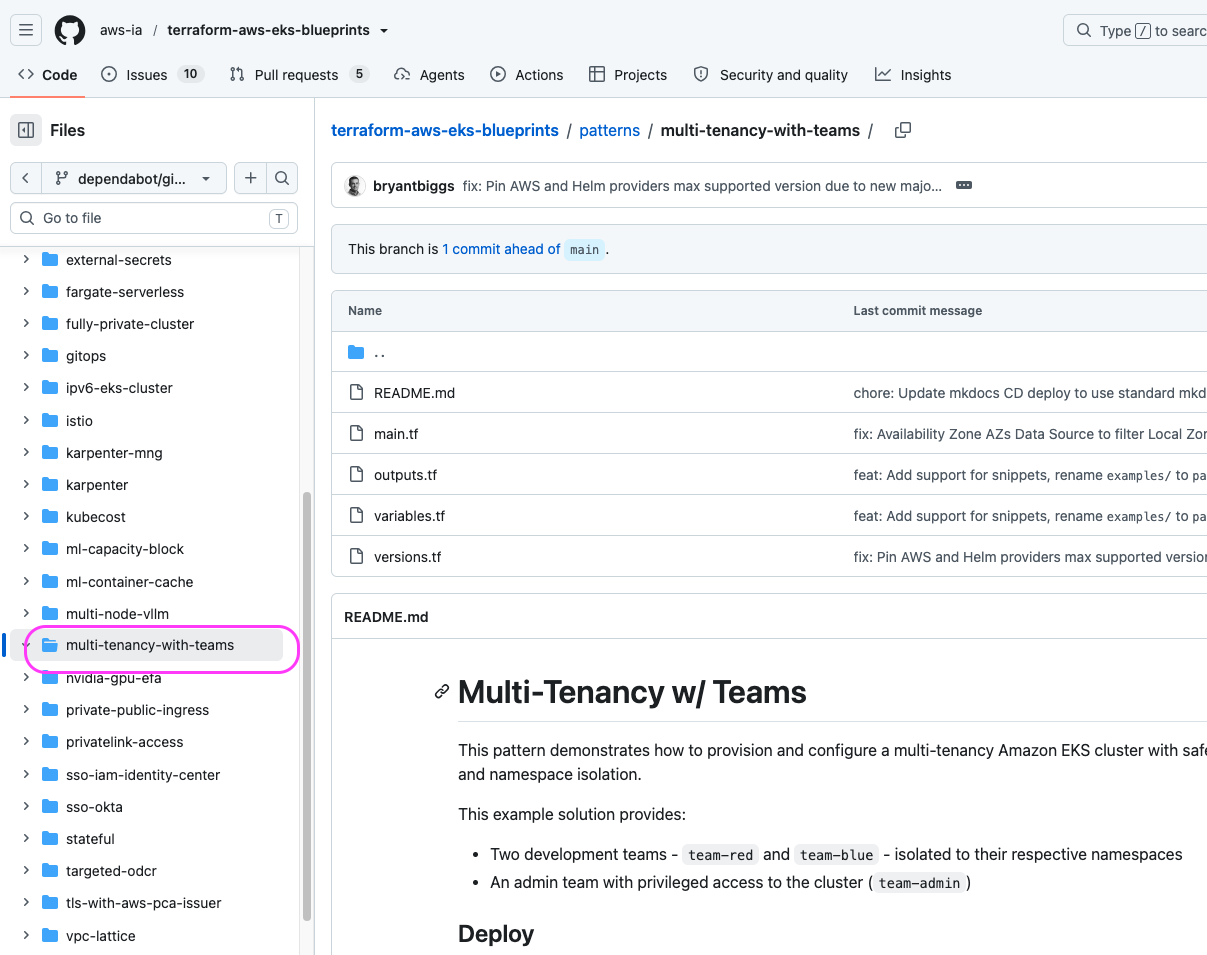Expand the fargate-serverless folder chevron
The height and width of the screenshot is (955, 1207).
[26, 292]
